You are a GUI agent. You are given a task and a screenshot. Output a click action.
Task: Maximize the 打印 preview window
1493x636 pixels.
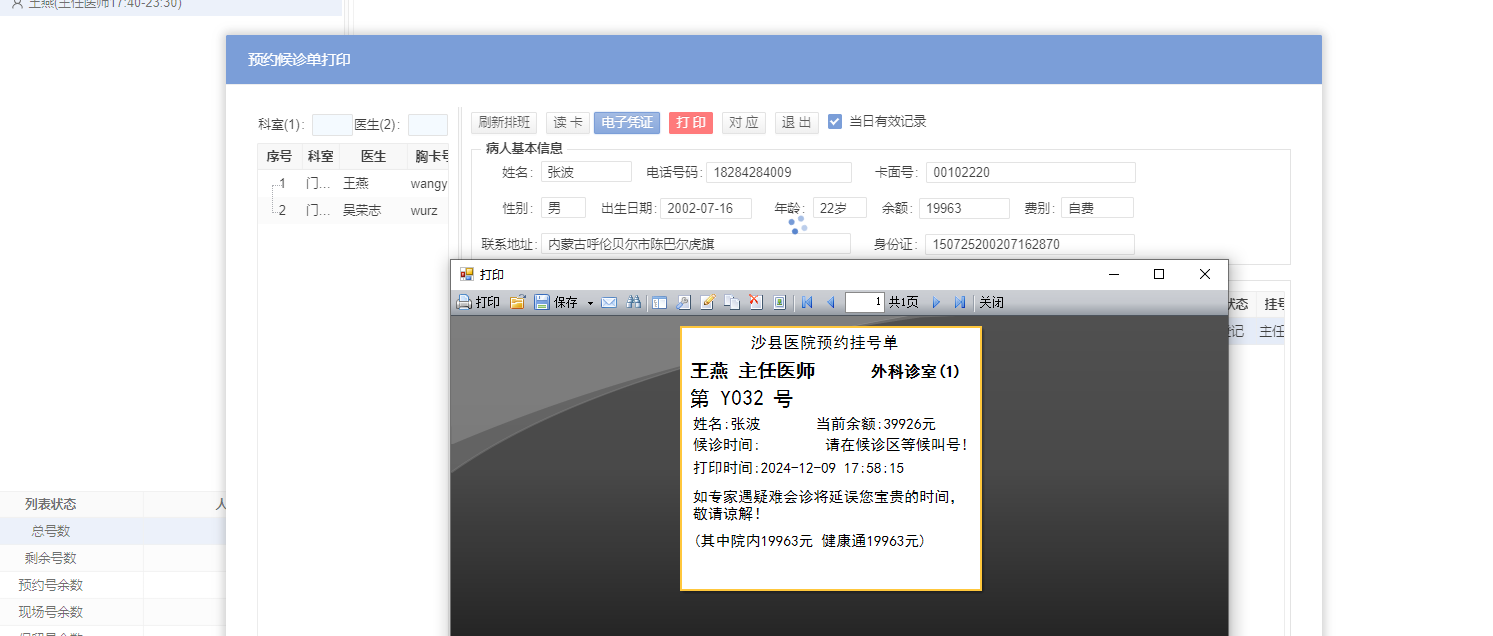[x=1159, y=274]
